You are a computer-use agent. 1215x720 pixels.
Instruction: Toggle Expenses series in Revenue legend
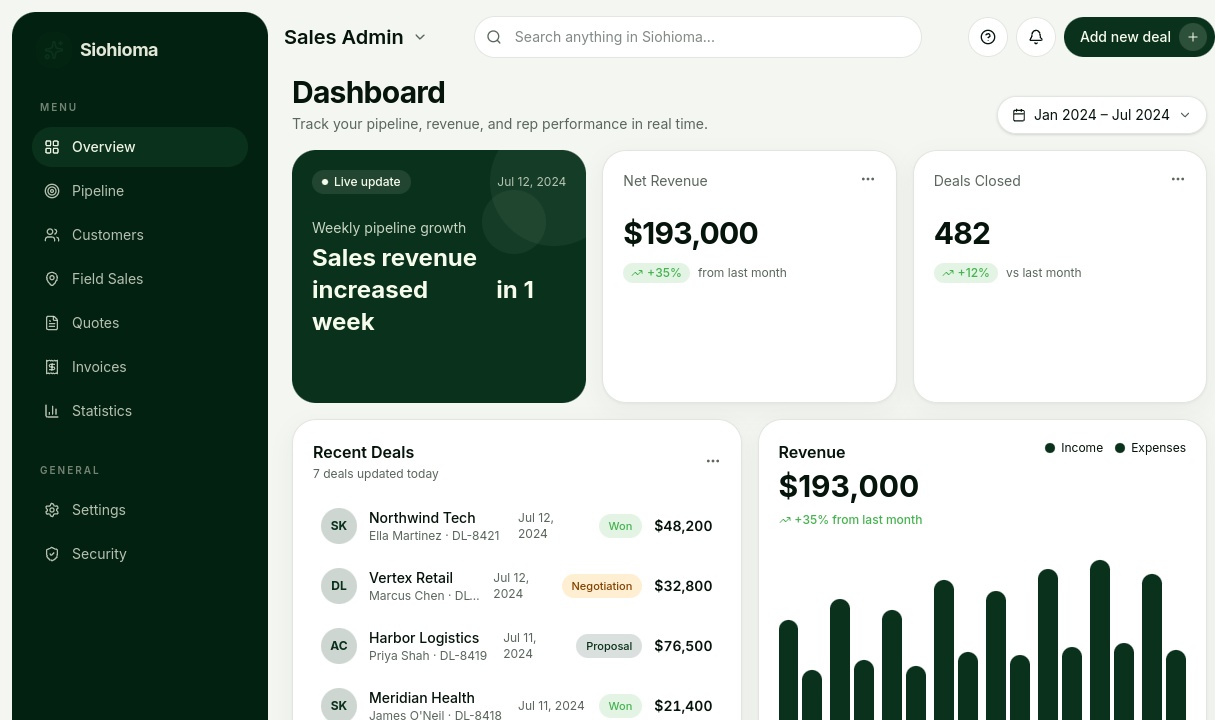(x=1151, y=448)
